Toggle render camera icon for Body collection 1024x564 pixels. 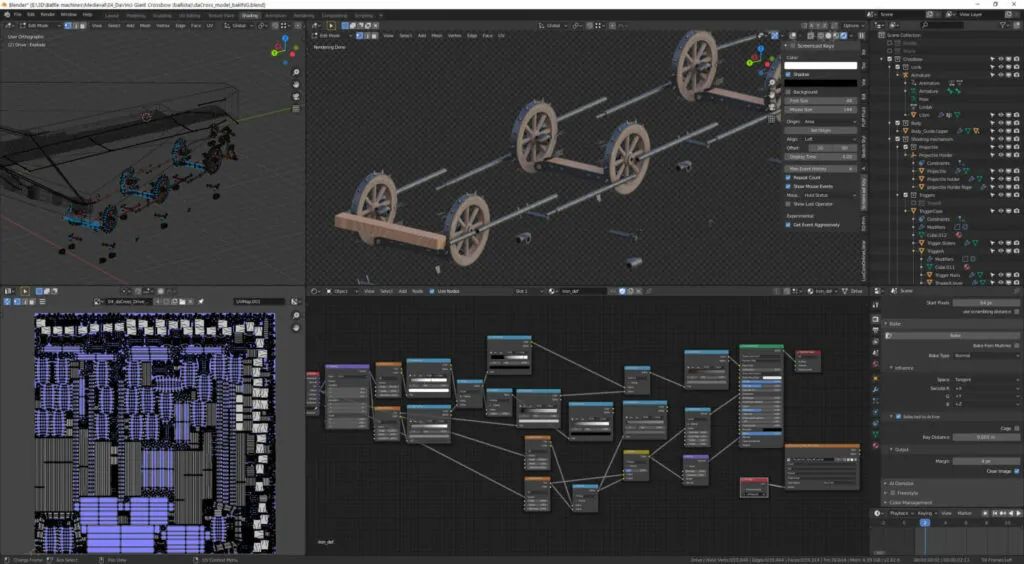click(1016, 123)
